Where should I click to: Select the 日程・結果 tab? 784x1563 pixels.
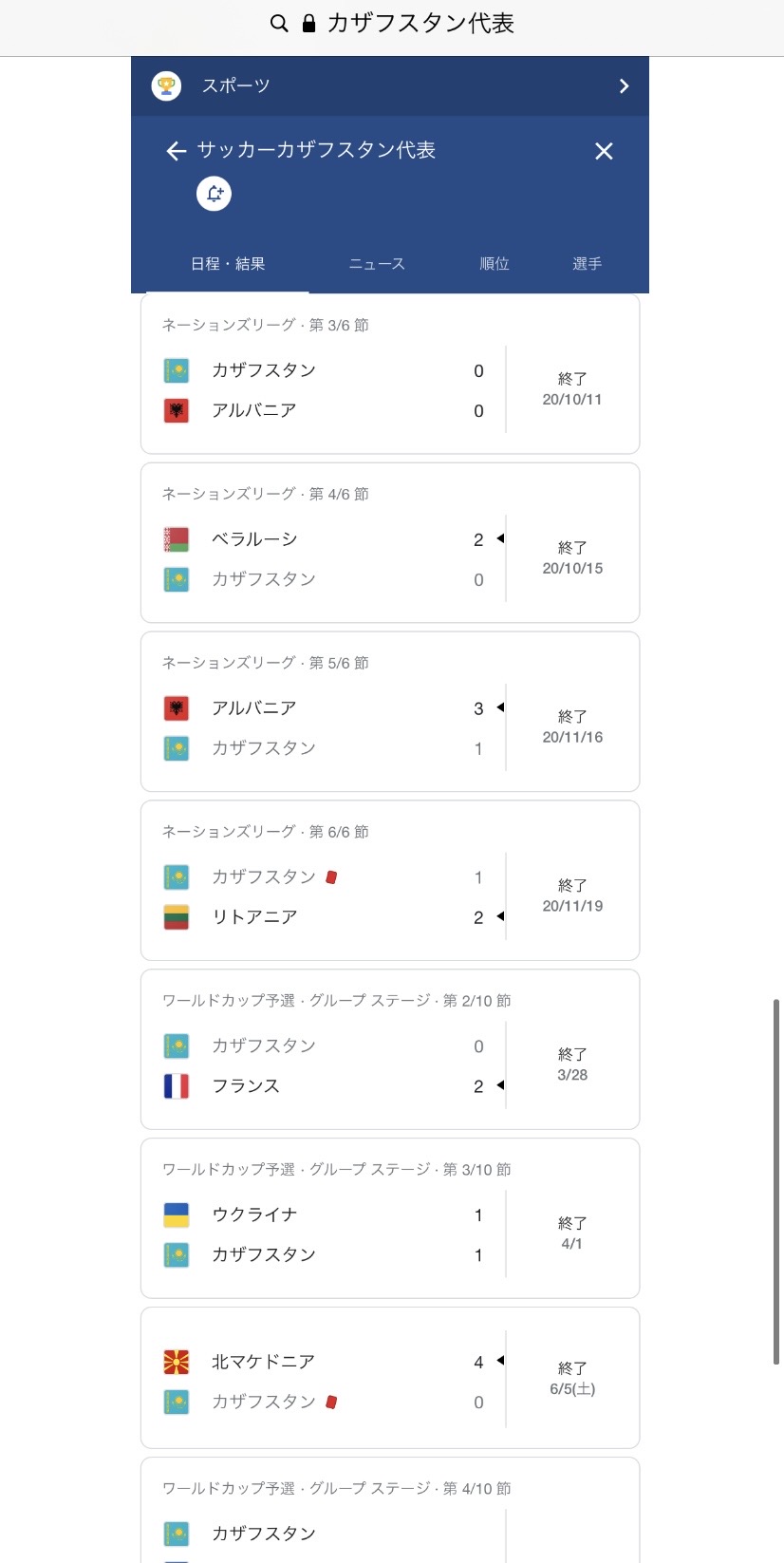(x=228, y=264)
